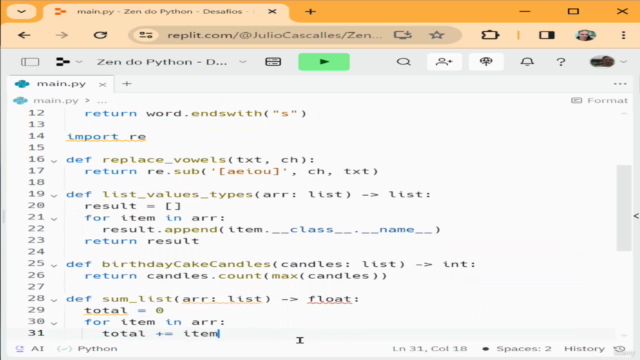Expand the collapsed right side panel arrow
The height and width of the screenshot is (360, 640).
click(636, 216)
